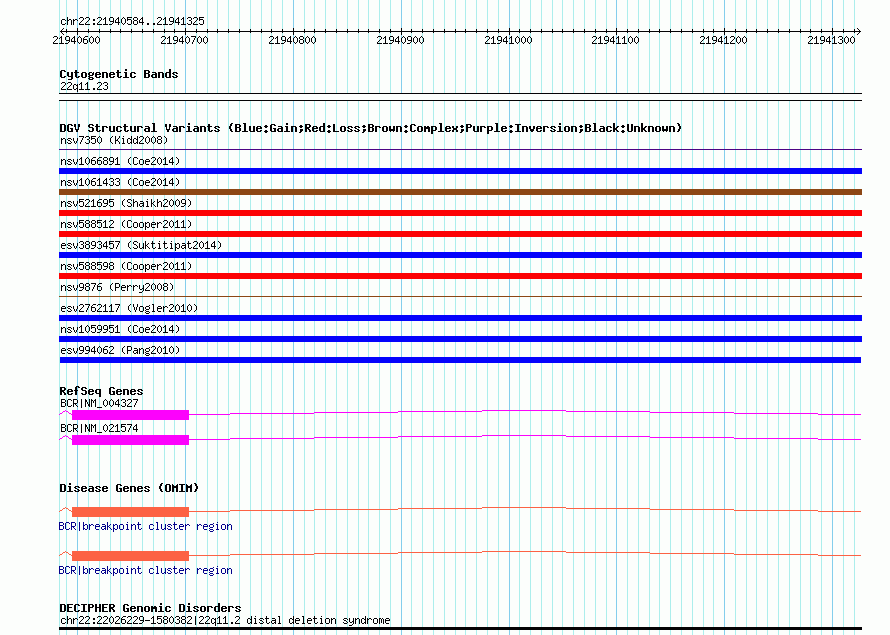Select the esv2762117 (Vogler2010) blue bar

[460, 318]
